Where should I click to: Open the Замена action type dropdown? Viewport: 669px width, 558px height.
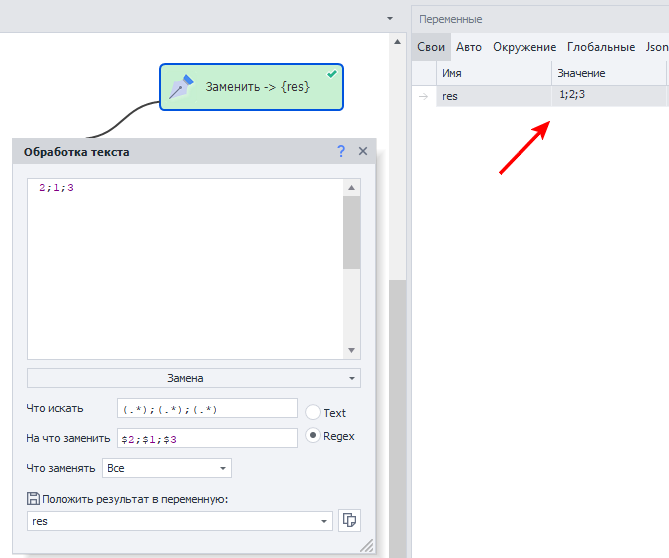pyautogui.click(x=193, y=378)
